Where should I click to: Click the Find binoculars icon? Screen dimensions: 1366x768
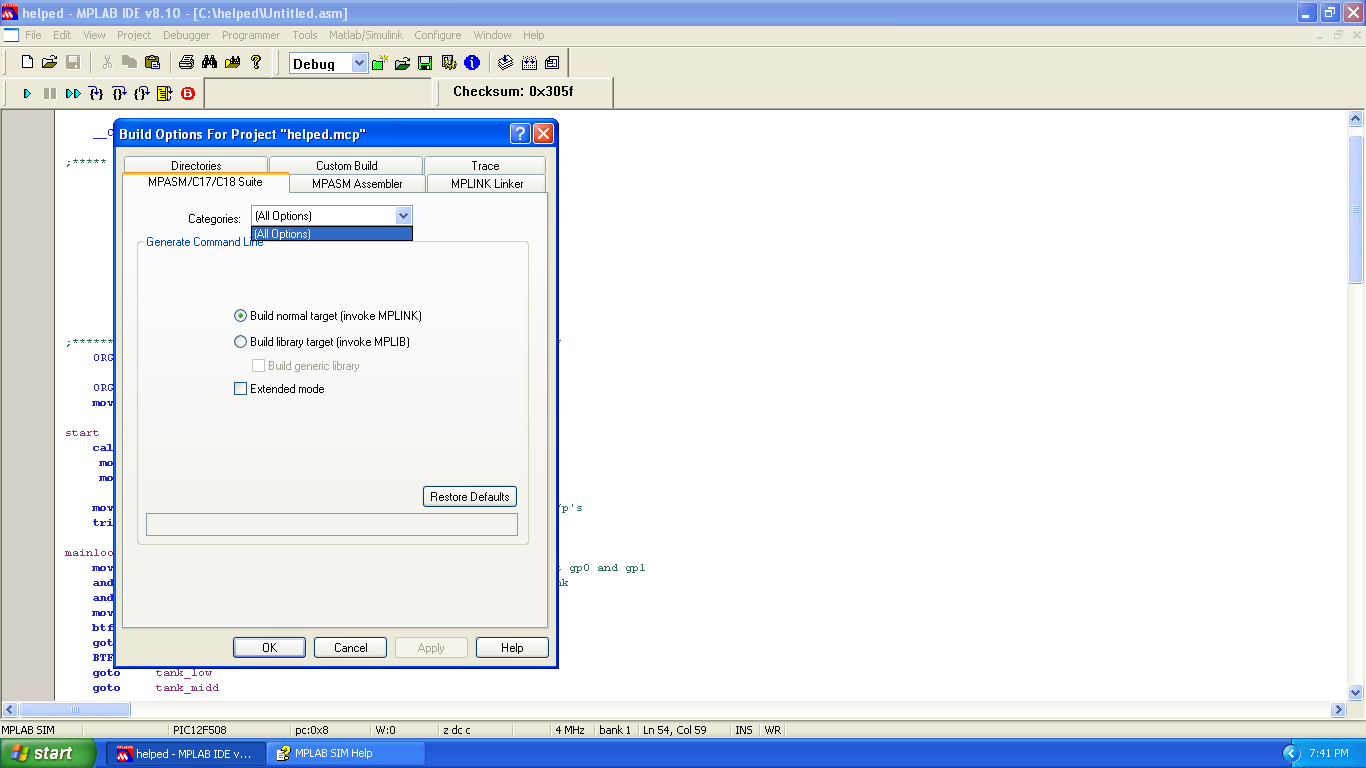(209, 62)
